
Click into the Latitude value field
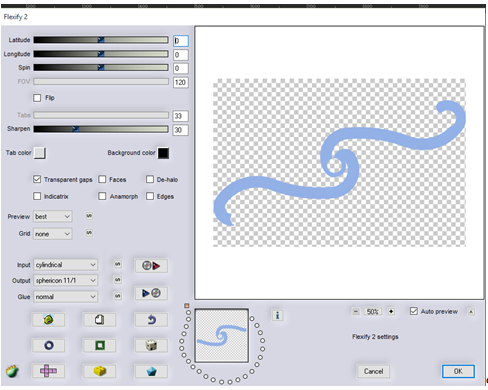click(x=181, y=41)
